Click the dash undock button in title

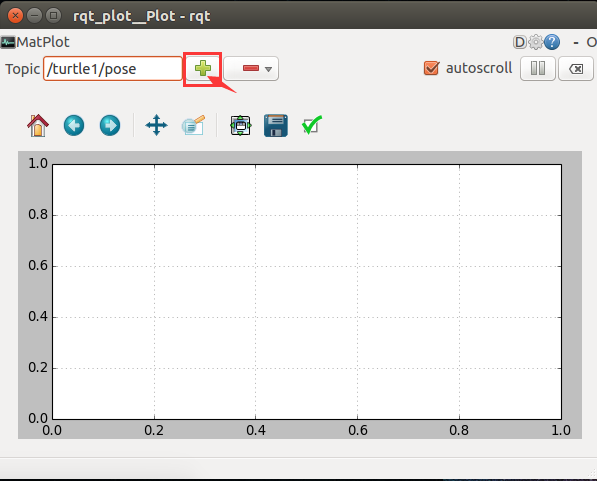(x=576, y=42)
